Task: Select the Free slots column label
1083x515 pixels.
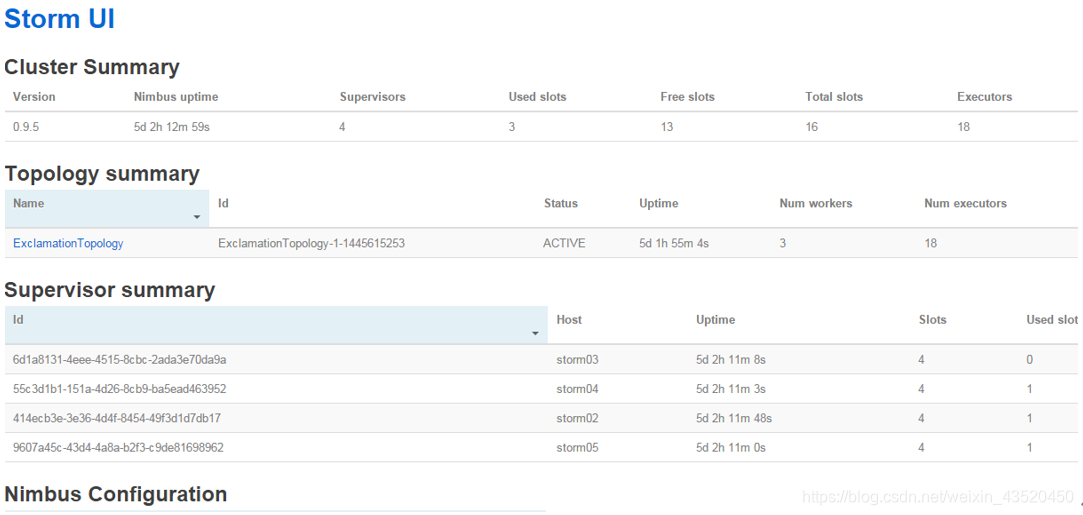Action: click(x=687, y=97)
